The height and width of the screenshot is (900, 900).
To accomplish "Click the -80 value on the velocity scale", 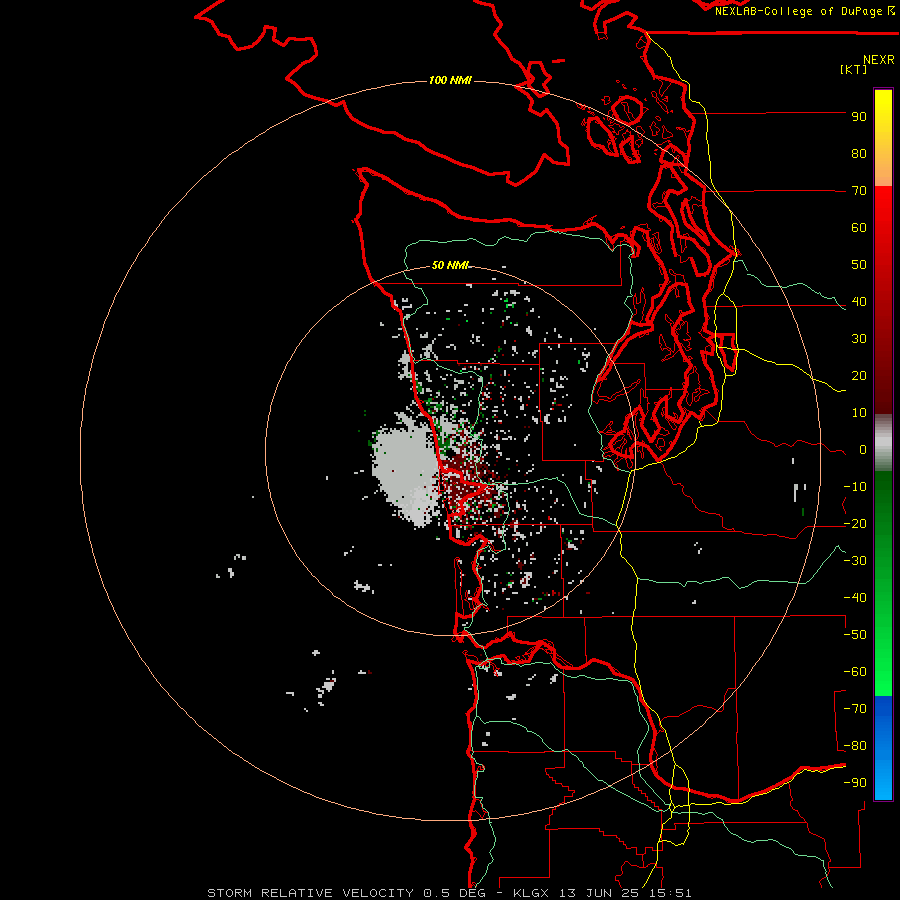I will point(855,746).
